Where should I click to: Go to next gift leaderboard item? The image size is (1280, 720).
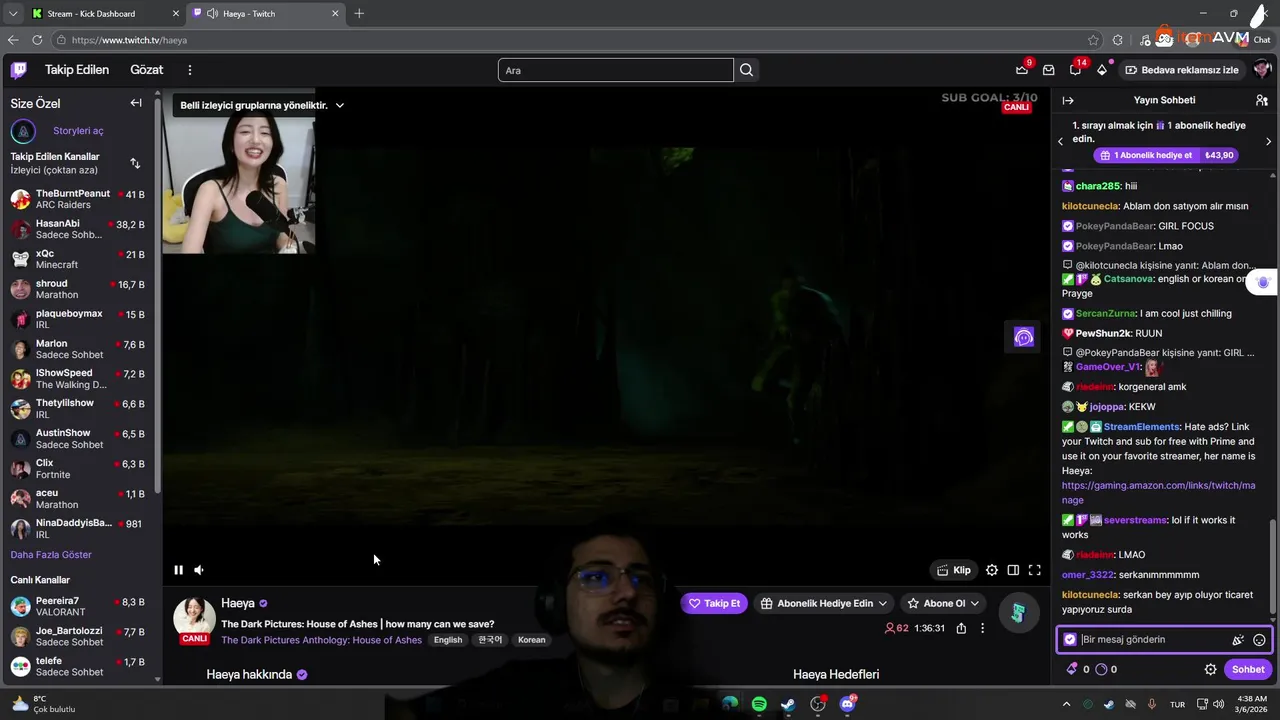tap(1268, 141)
